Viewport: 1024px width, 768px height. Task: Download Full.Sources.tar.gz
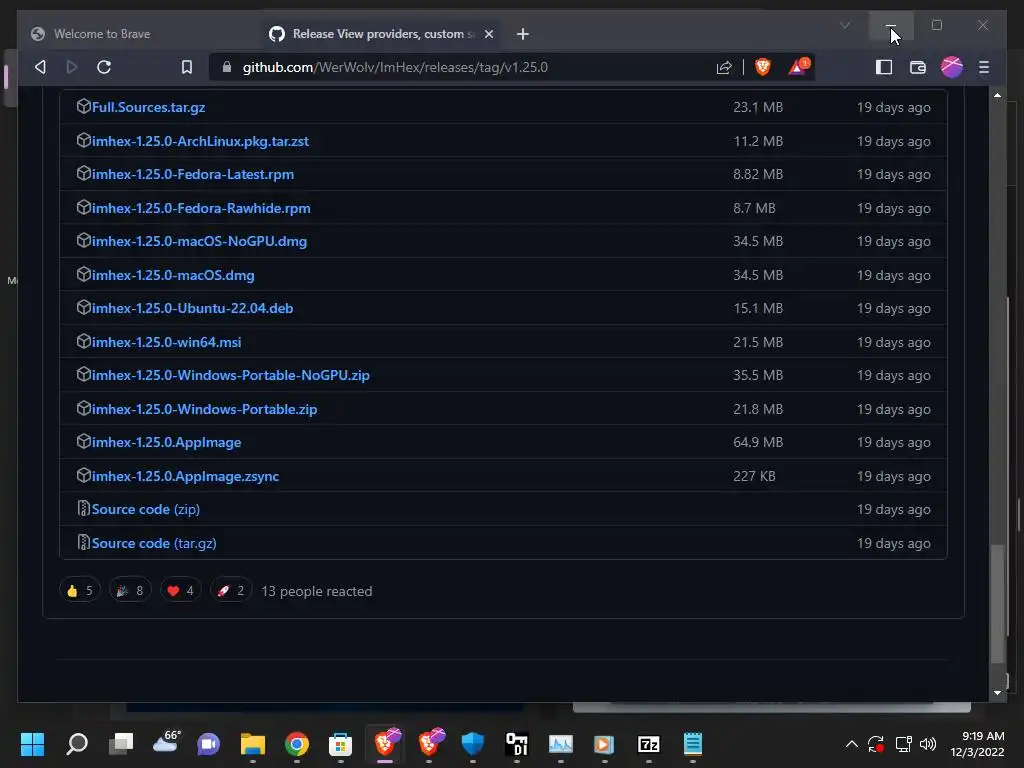148,107
